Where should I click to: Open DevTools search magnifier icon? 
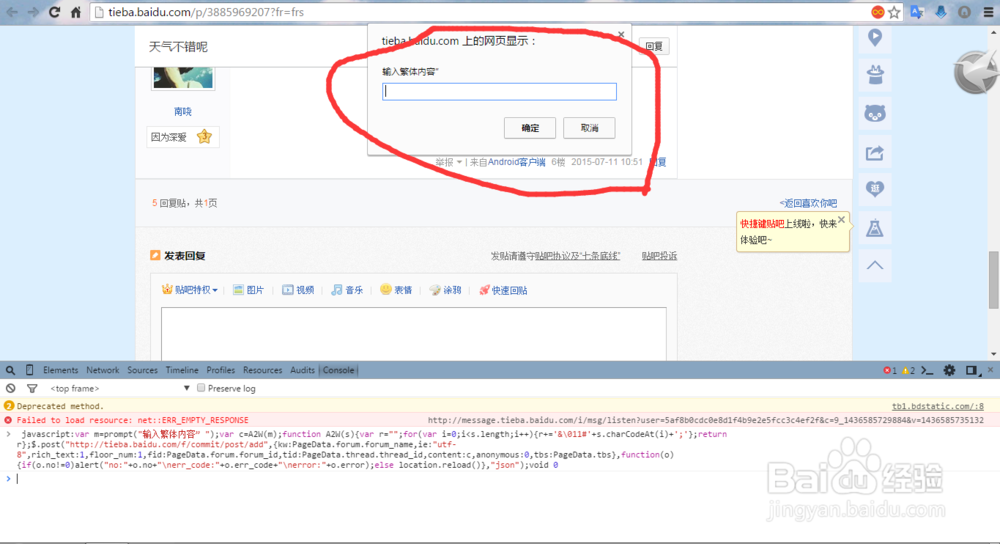click(10, 370)
